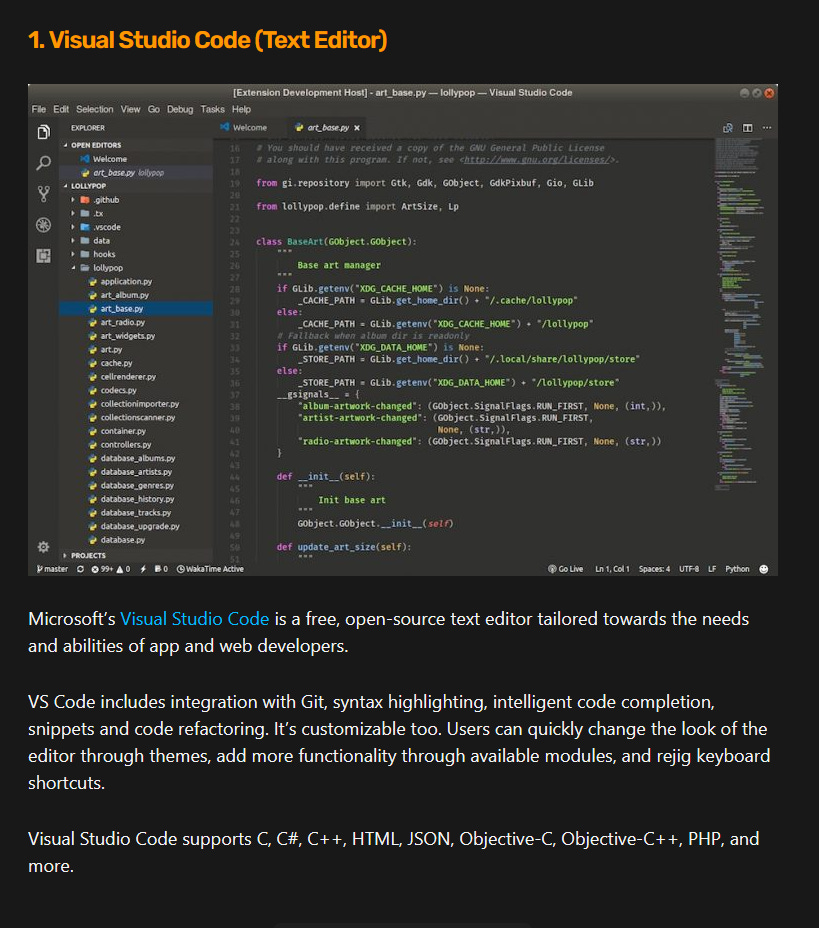Click the errors and warnings count in status bar
Viewport: 819px width, 928px height.
click(111, 569)
